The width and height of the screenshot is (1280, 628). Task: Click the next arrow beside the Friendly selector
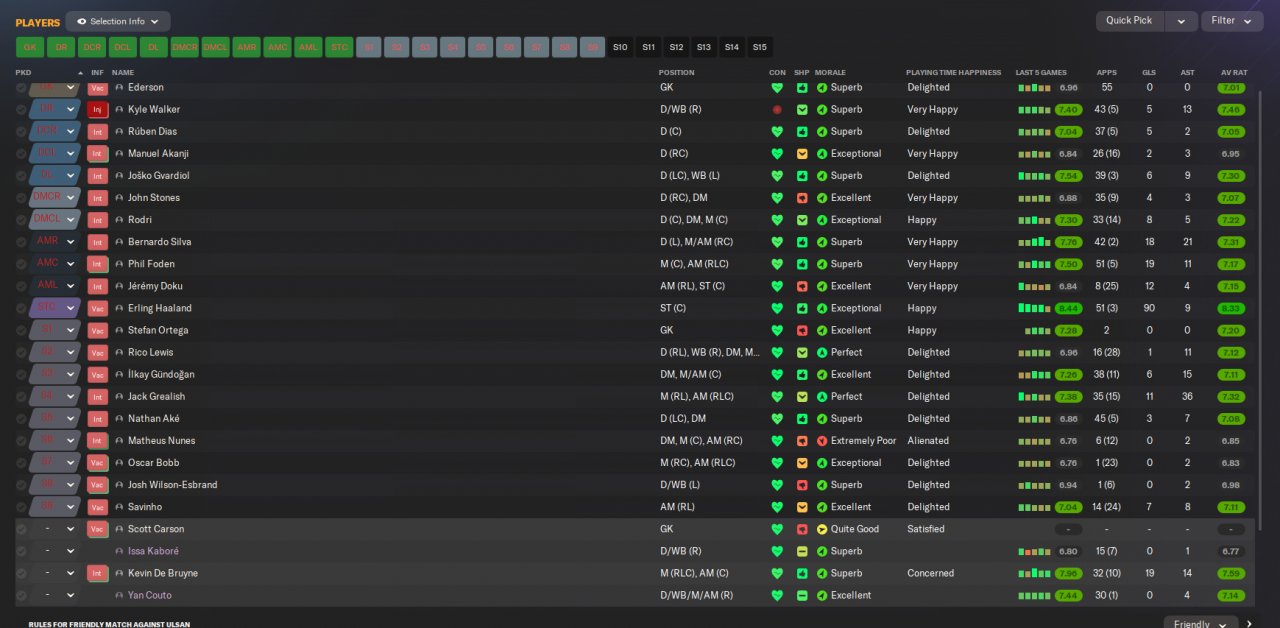[x=1249, y=624]
